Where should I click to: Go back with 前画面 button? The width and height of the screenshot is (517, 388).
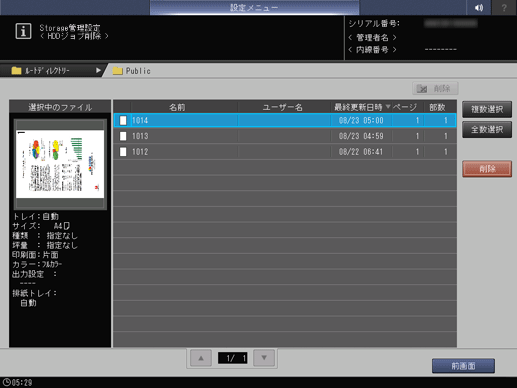click(463, 366)
